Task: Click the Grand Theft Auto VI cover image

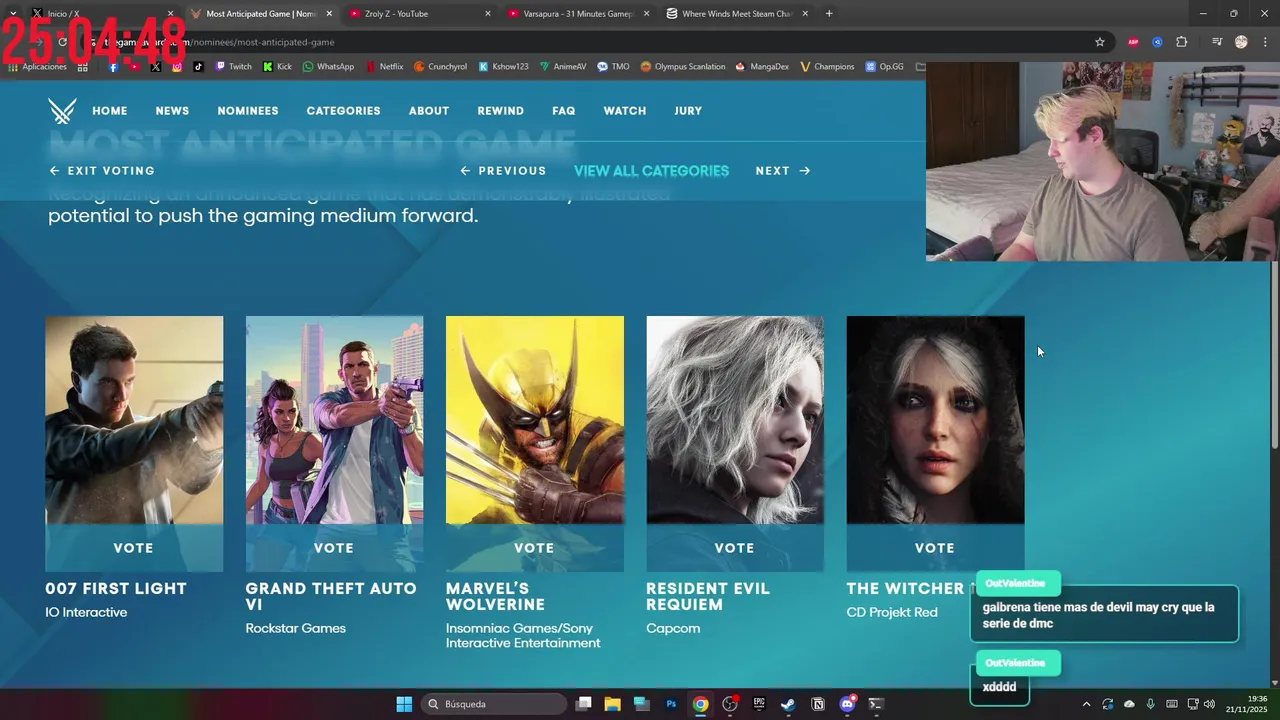Action: coord(334,420)
